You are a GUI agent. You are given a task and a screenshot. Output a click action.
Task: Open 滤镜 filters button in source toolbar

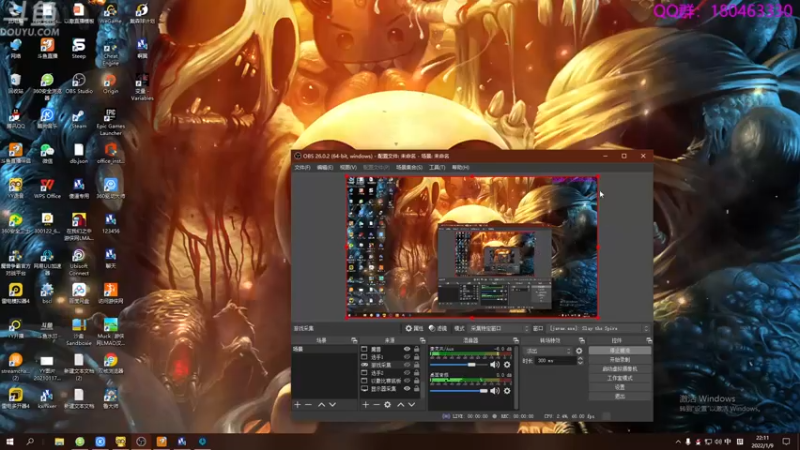pyautogui.click(x=438, y=329)
